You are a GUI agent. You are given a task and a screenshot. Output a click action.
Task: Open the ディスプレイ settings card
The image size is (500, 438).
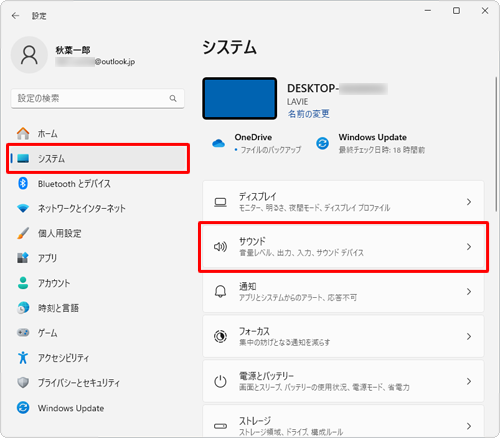pos(343,202)
